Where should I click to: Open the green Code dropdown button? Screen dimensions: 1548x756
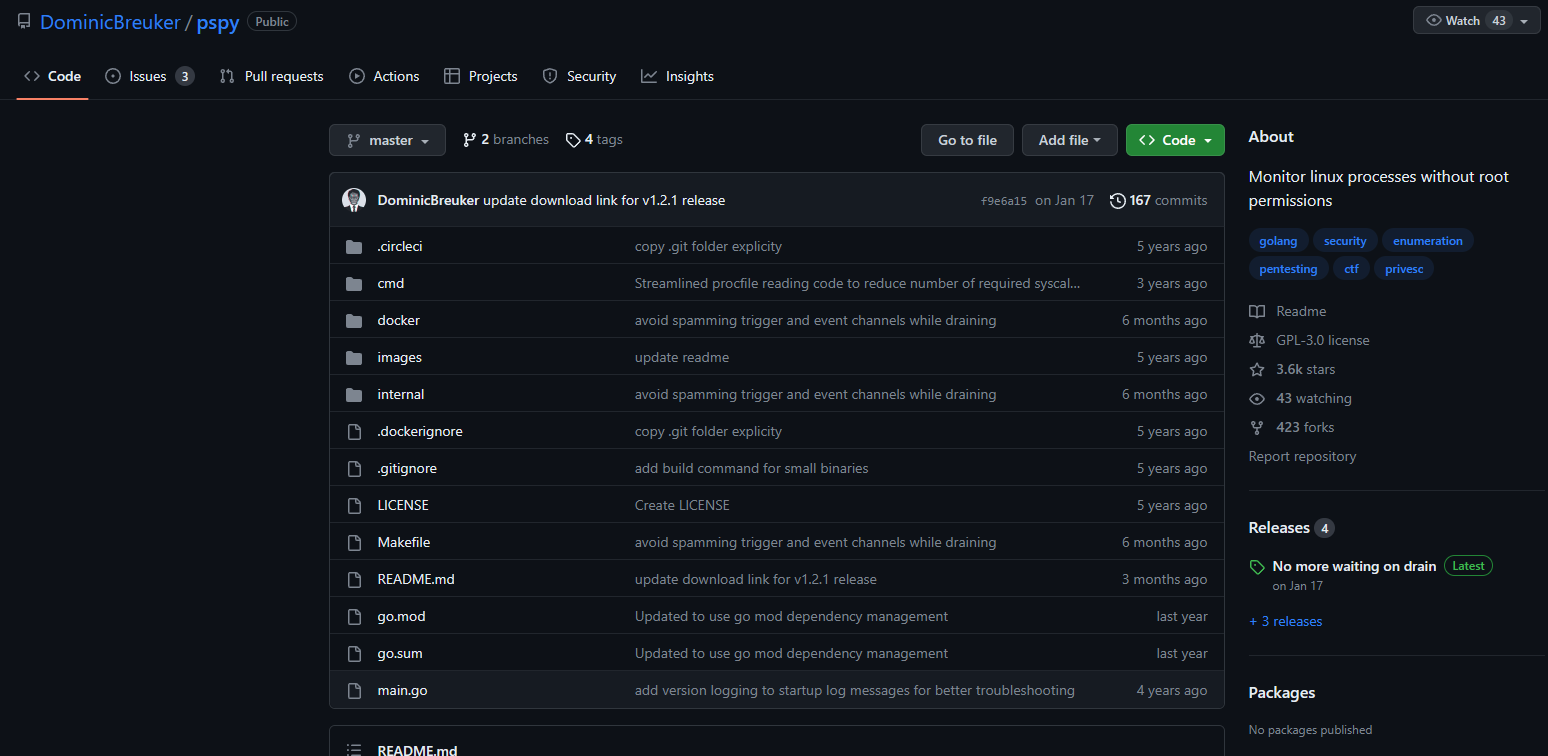click(1175, 140)
